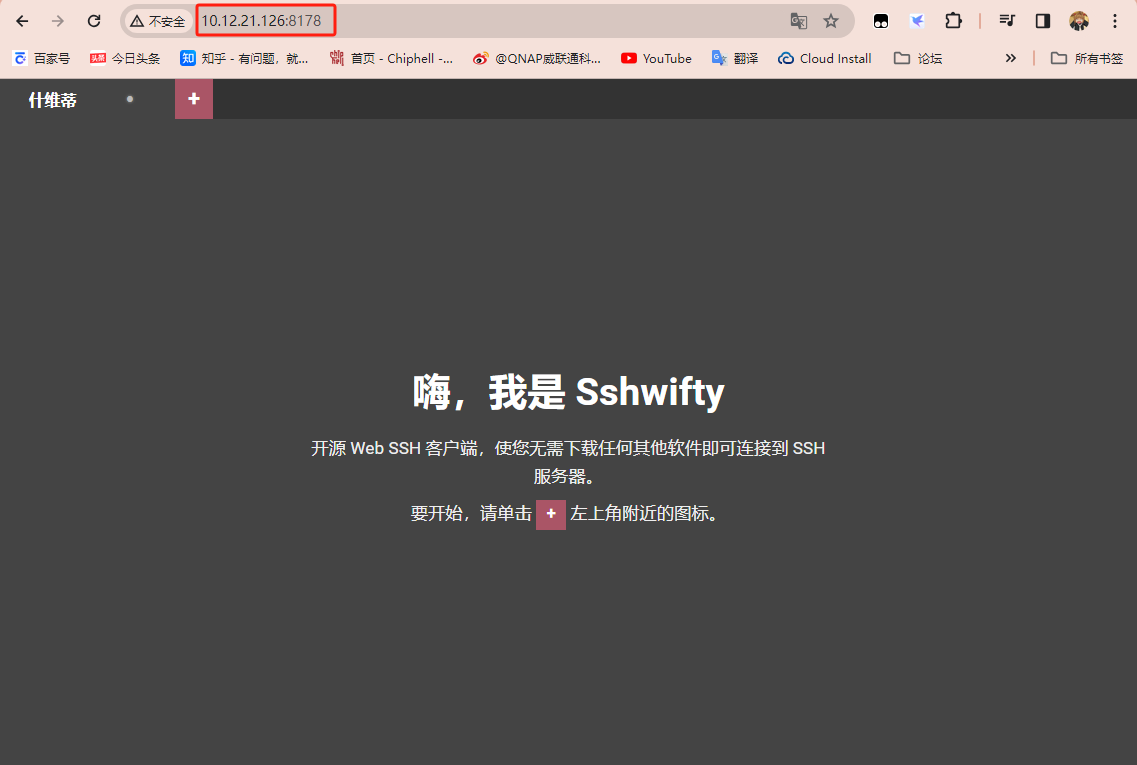Reload the current page
Screen dimensions: 1137x765
click(94, 21)
